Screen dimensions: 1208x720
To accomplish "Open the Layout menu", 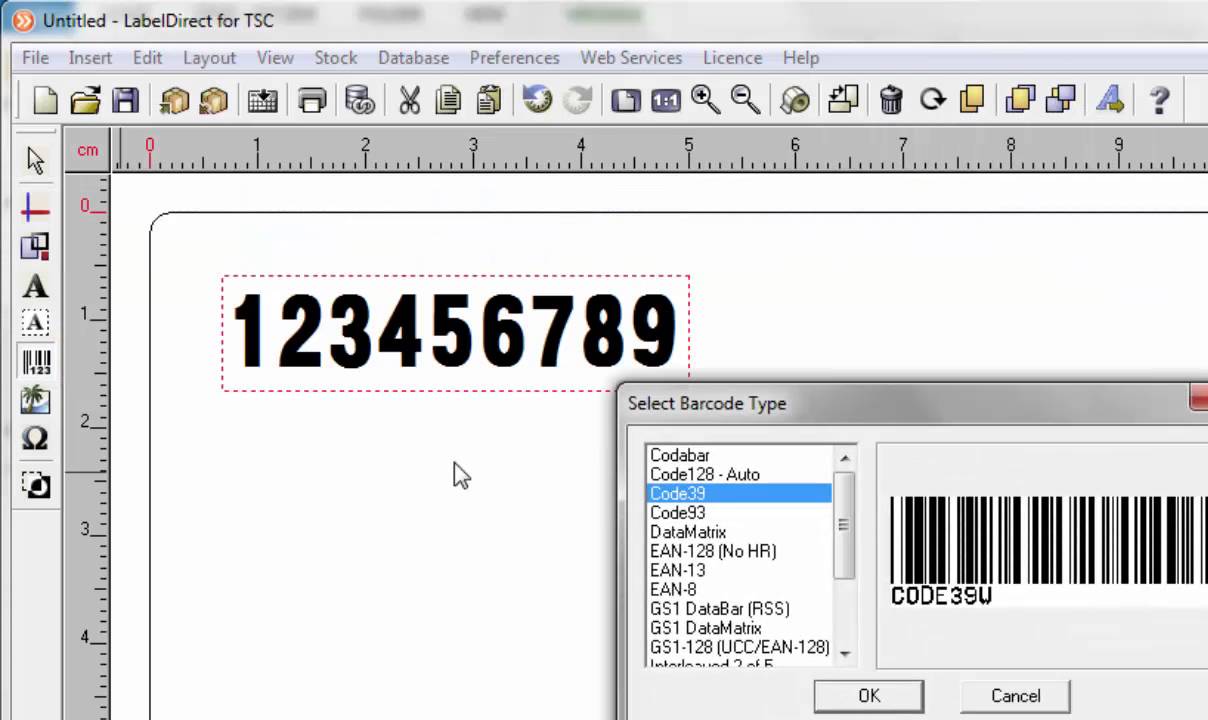I will pos(209,58).
